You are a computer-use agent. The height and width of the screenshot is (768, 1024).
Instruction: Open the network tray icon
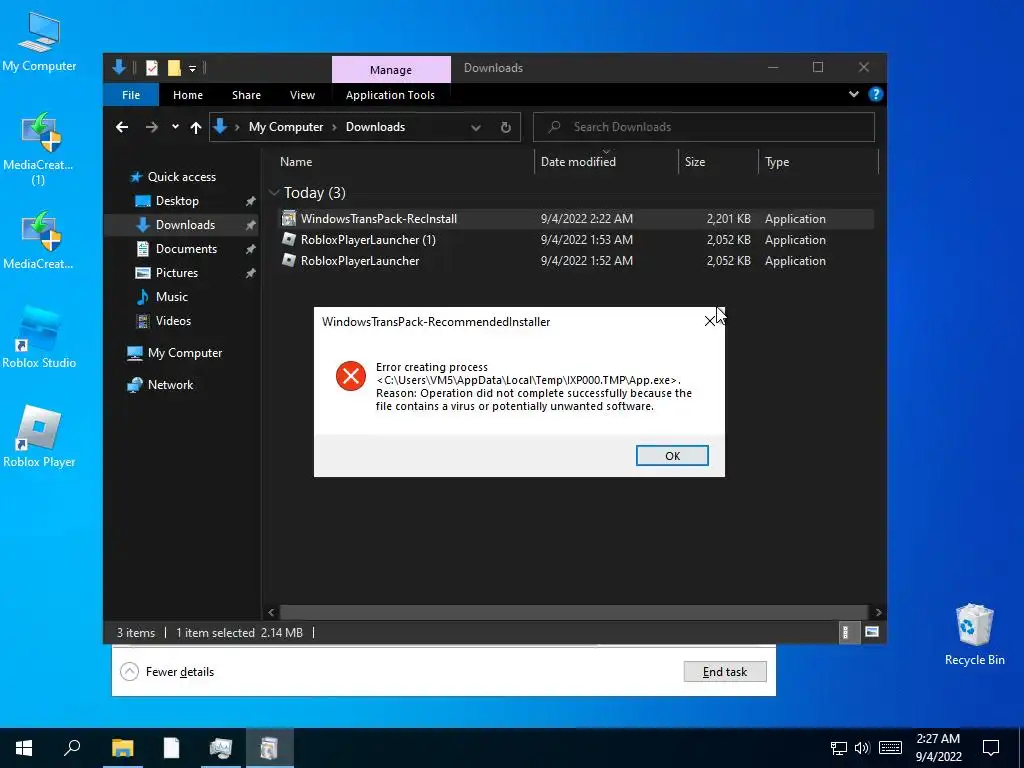[x=839, y=748]
